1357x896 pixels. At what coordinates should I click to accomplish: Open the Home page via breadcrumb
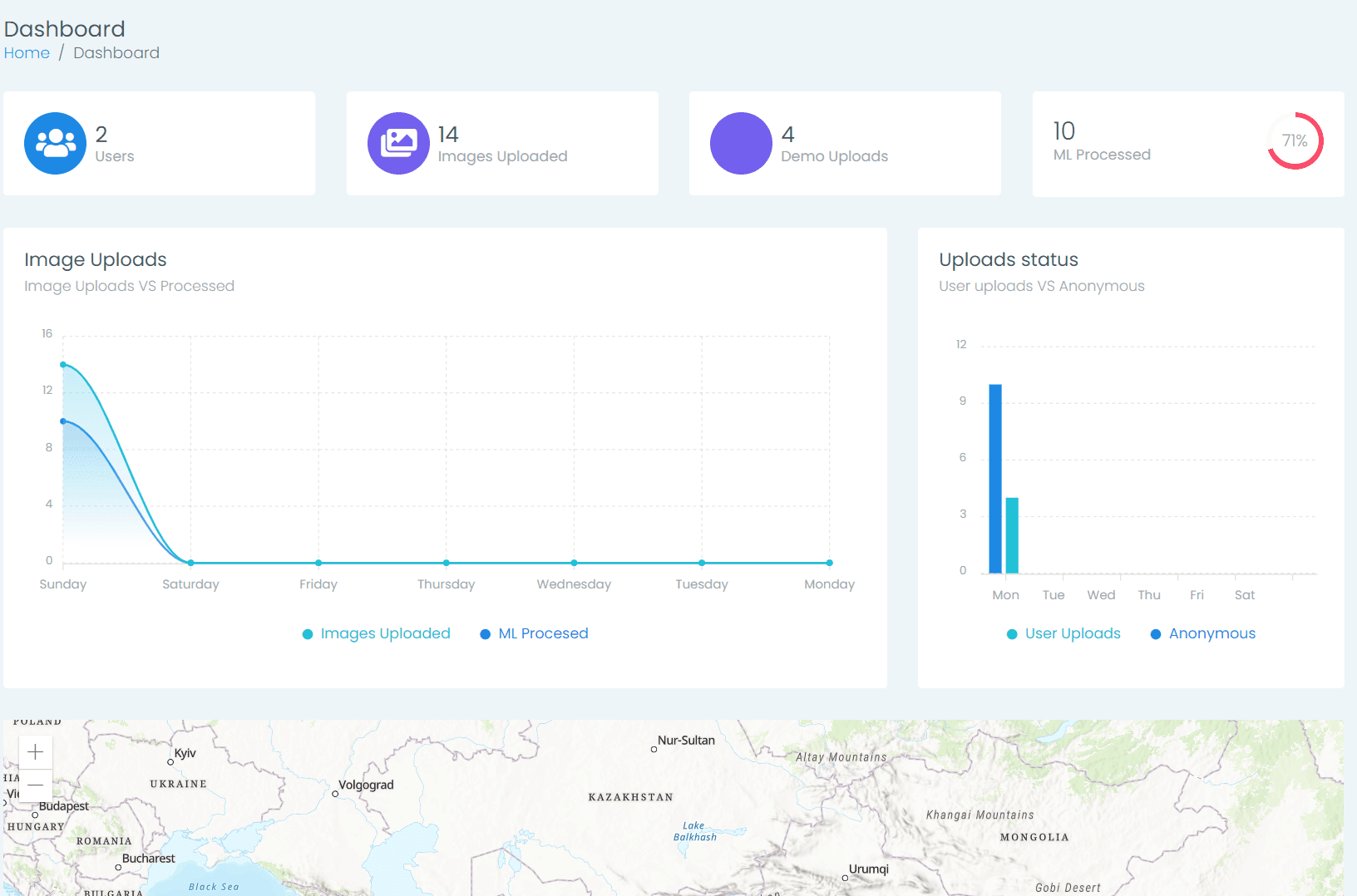coord(27,52)
